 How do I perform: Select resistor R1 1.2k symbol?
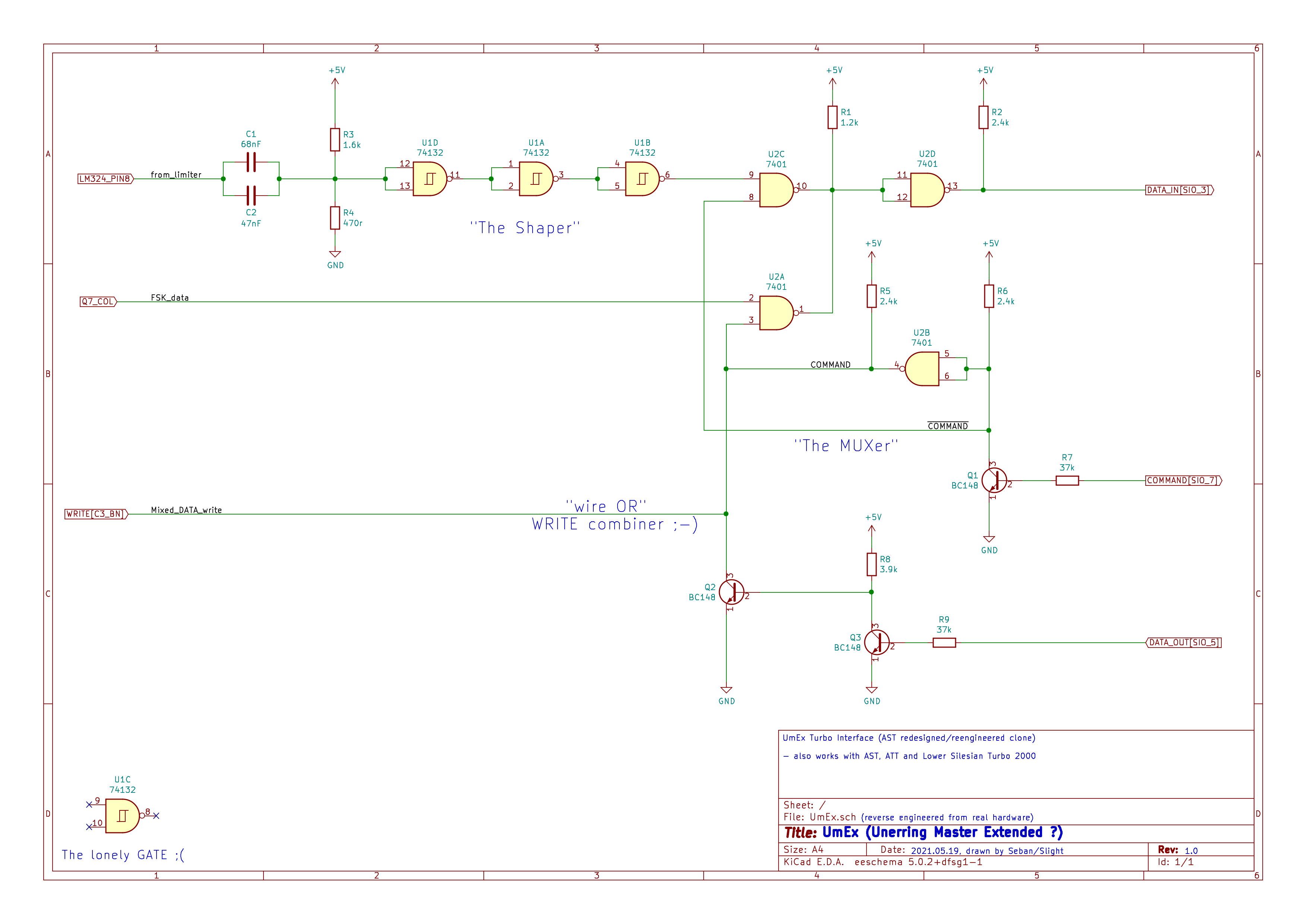click(x=832, y=117)
